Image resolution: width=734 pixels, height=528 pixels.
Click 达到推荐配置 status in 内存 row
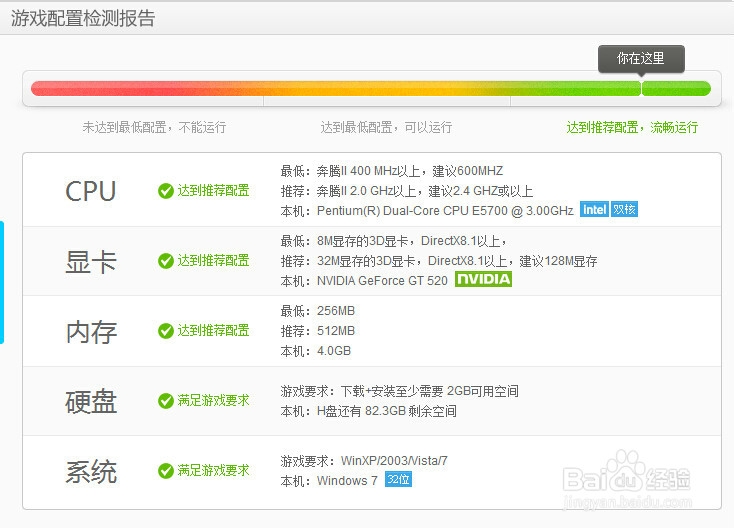[x=213, y=330]
